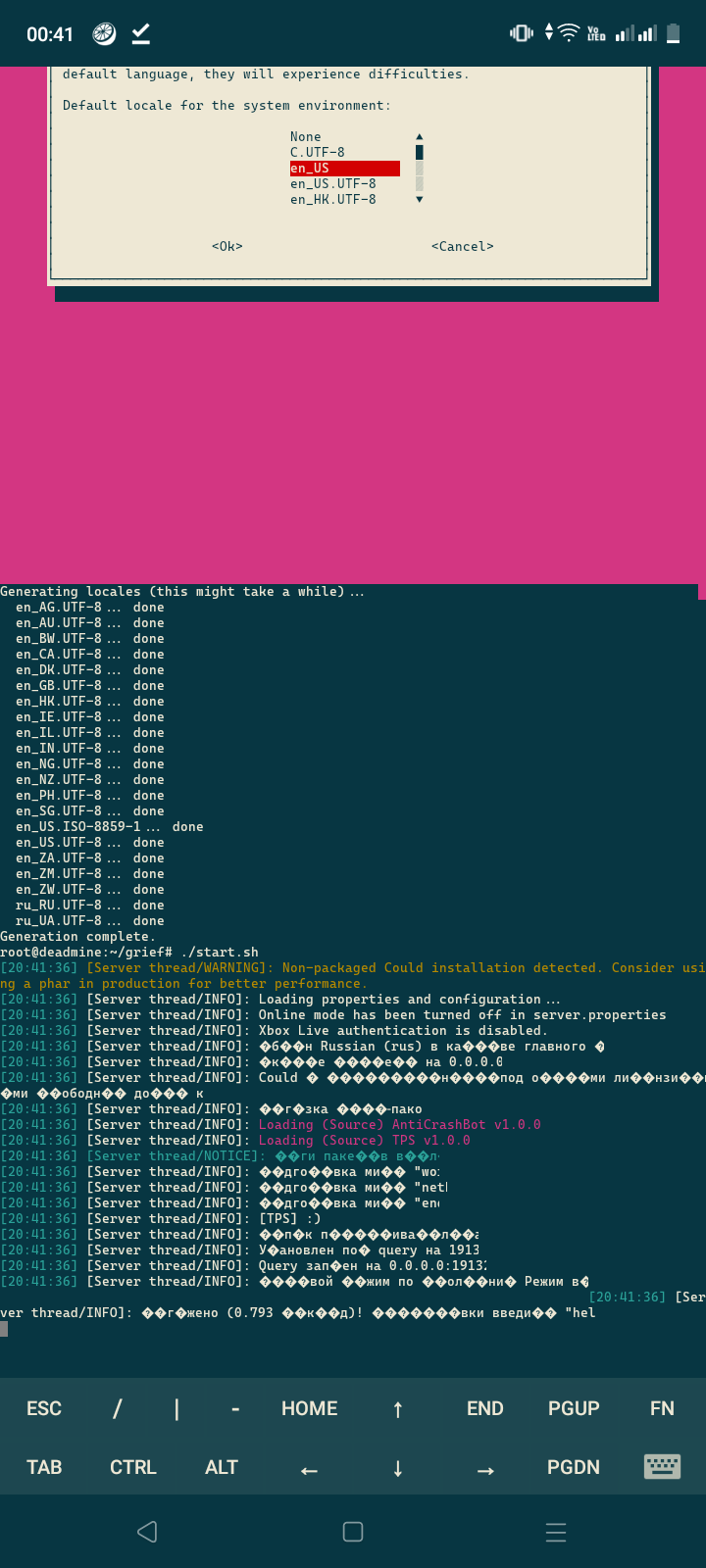Select the <Ok> button in locale dialog
706x1568 pixels.
click(227, 246)
